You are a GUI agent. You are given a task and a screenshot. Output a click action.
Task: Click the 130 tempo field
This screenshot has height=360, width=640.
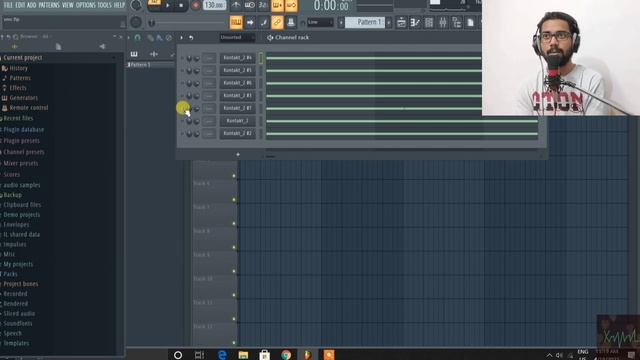[x=214, y=5]
